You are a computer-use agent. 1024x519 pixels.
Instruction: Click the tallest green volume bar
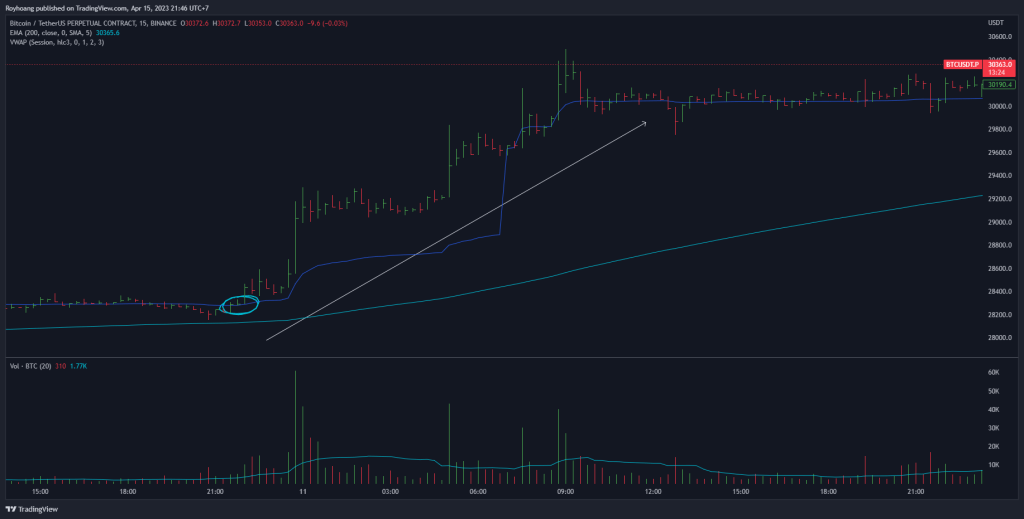(296, 425)
